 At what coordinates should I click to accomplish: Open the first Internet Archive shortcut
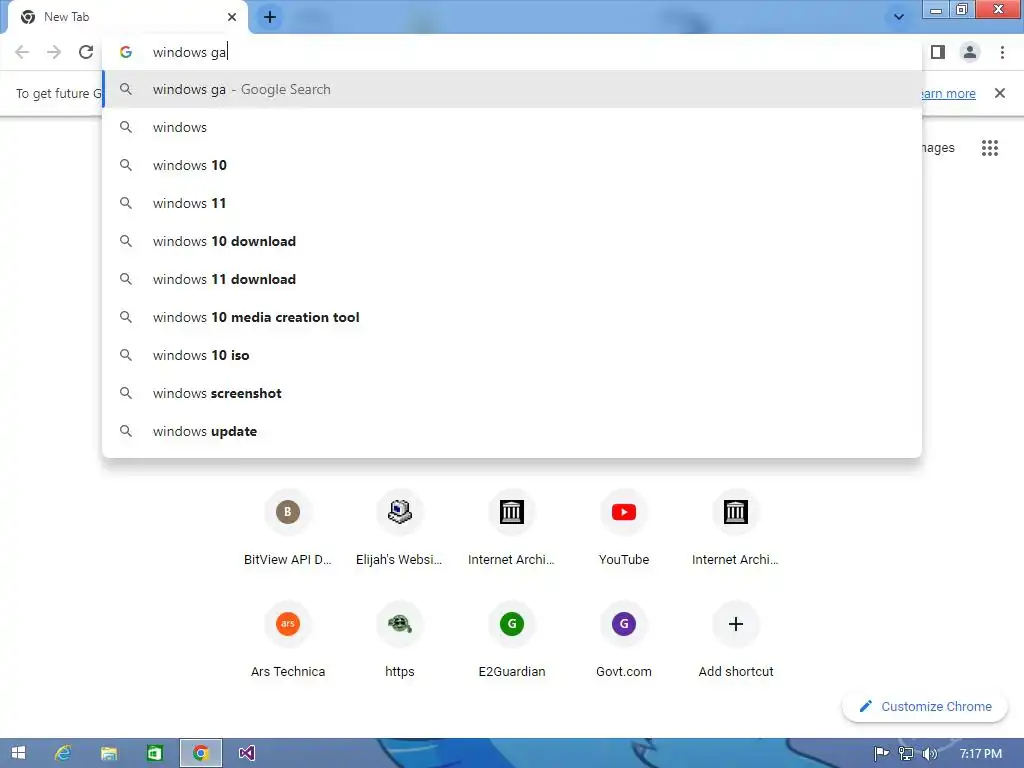point(511,528)
